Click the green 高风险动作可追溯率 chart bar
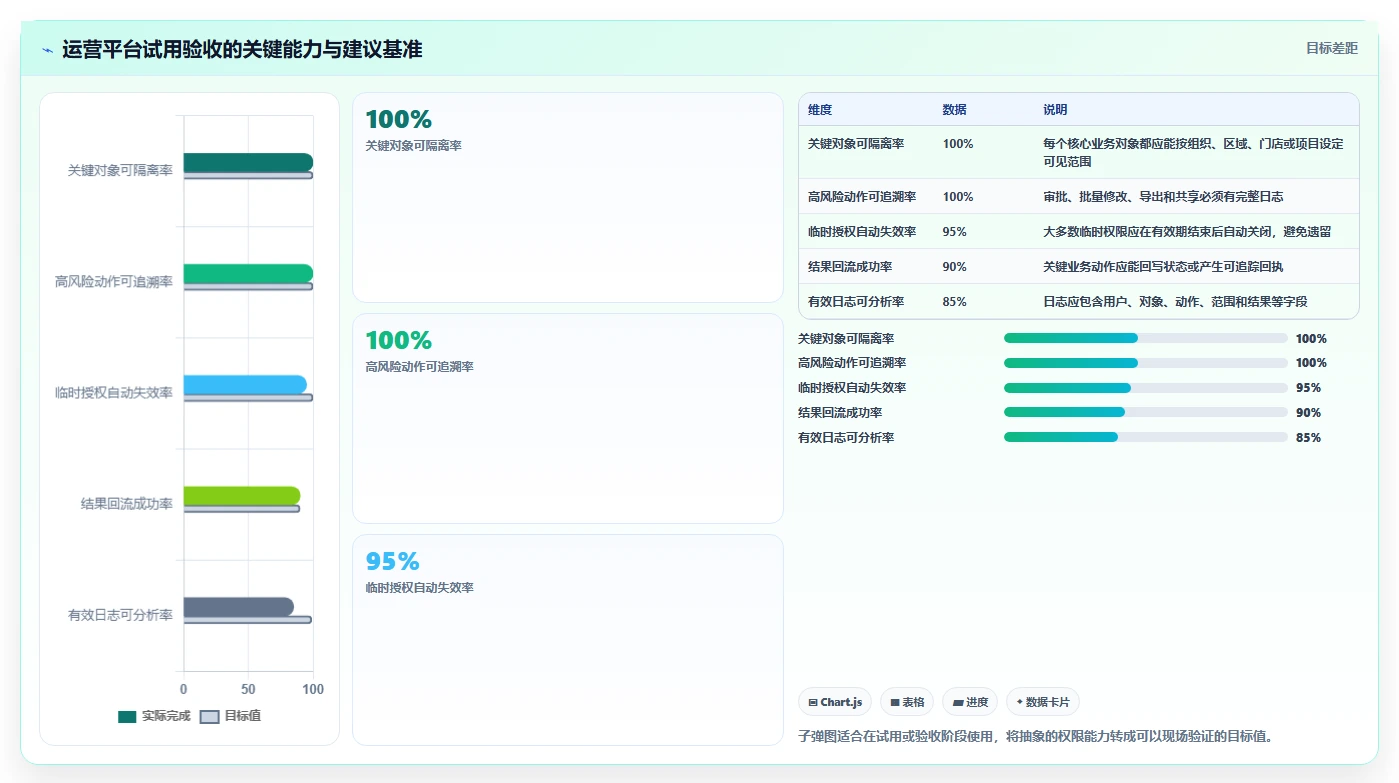1399x783 pixels. 248,273
